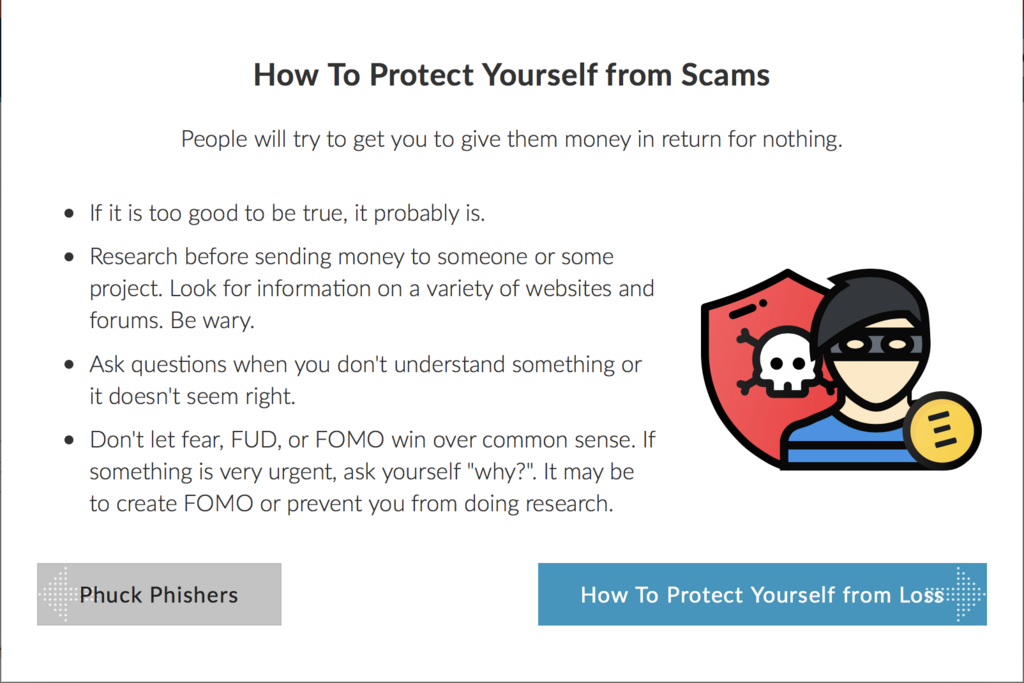Click the bullet dot beside Don't let fear
The height and width of the screenshot is (683, 1024).
pyautogui.click(x=69, y=440)
